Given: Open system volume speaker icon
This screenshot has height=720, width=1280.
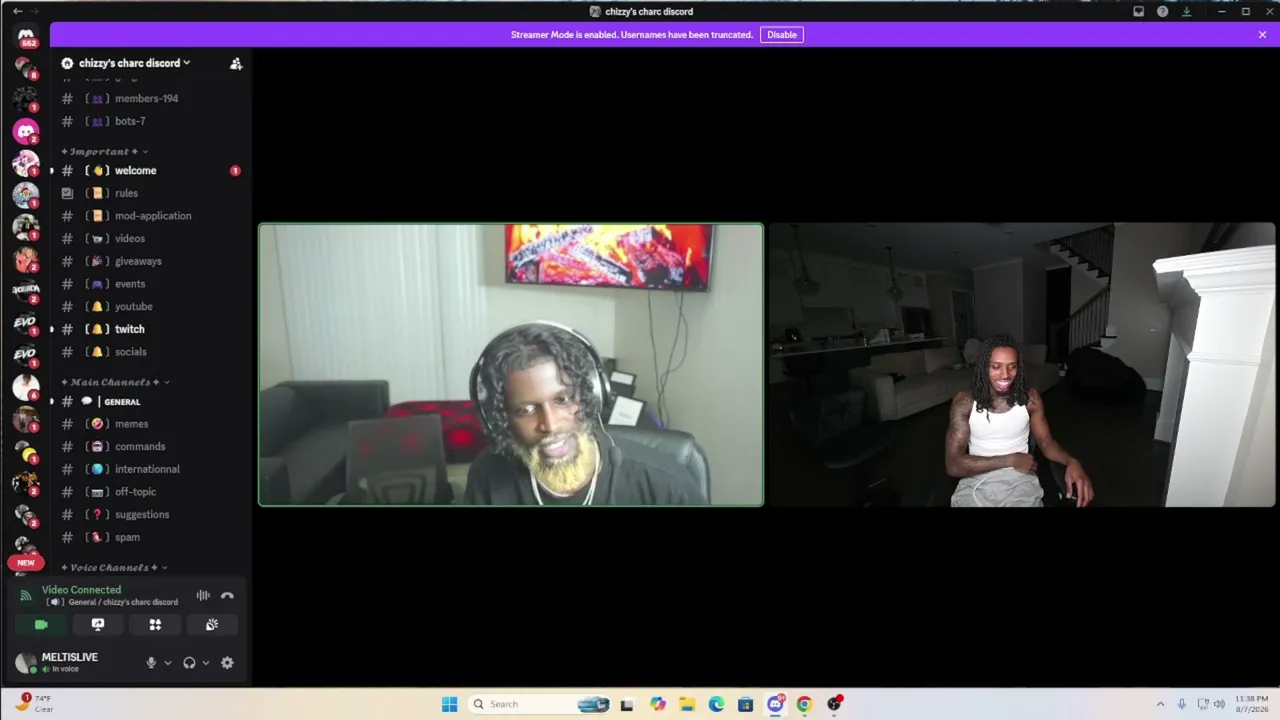Looking at the screenshot, I should [1219, 704].
